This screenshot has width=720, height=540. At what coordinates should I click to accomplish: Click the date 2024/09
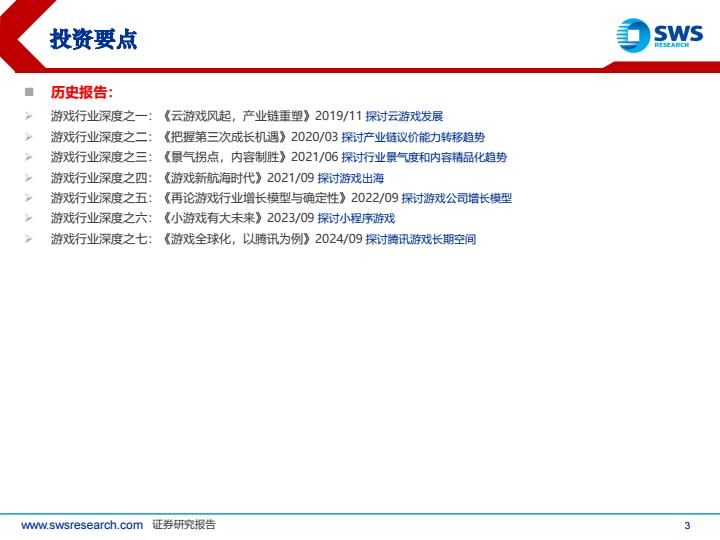pyautogui.click(x=338, y=238)
